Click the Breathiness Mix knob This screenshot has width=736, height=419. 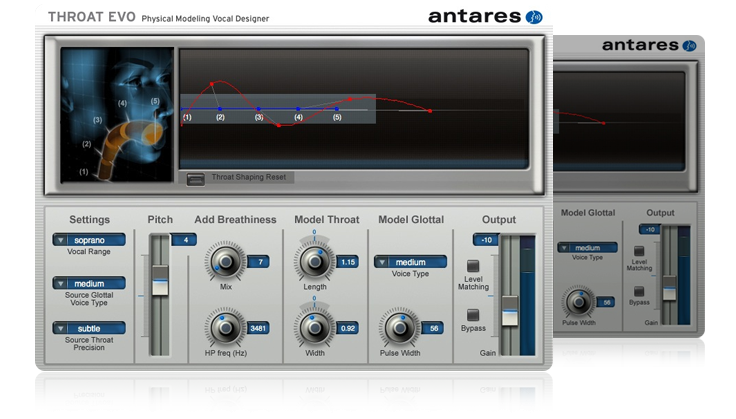coord(225,261)
